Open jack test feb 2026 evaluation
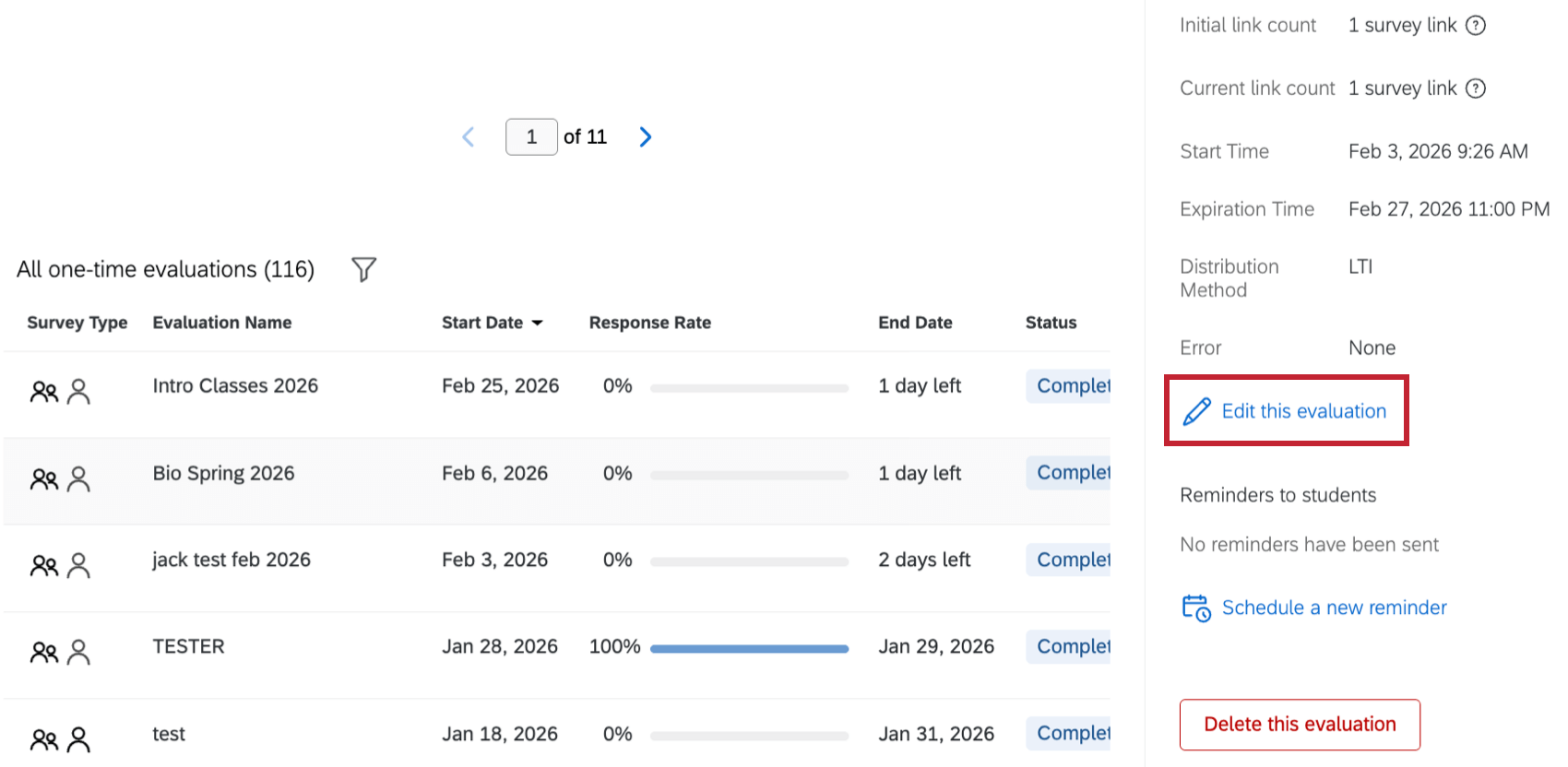This screenshot has width=1568, height=767. point(232,560)
